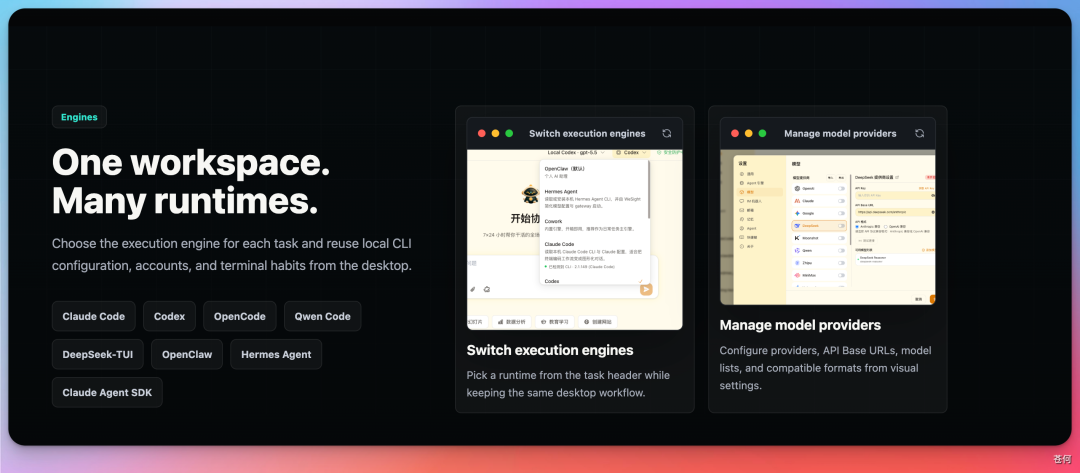The image size is (1080, 473).
Task: Click the OpenAI provider logo
Action: [797, 189]
